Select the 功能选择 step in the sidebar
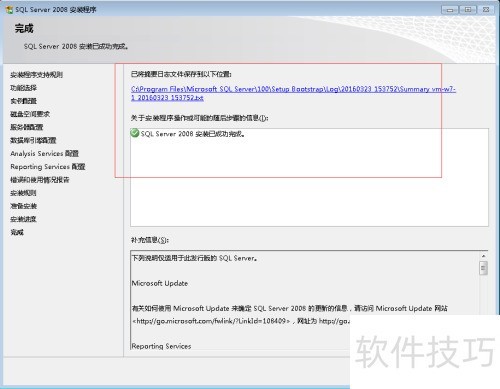Screen dimensions: 500x389 tap(23, 88)
